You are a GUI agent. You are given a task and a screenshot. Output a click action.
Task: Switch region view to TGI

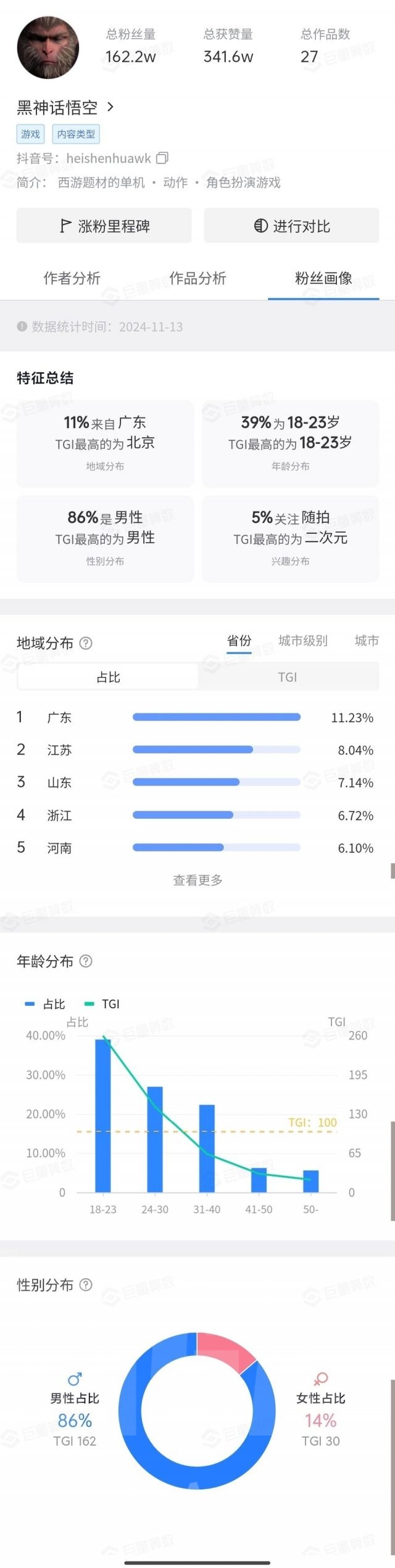tap(288, 677)
